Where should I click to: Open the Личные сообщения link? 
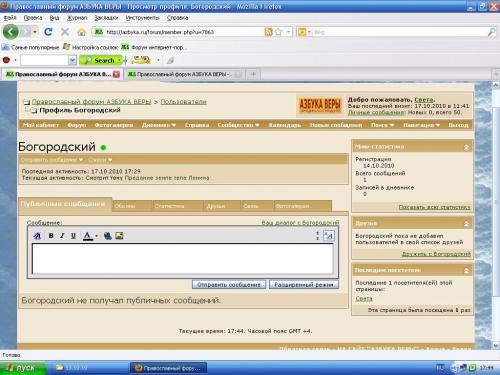(376, 112)
